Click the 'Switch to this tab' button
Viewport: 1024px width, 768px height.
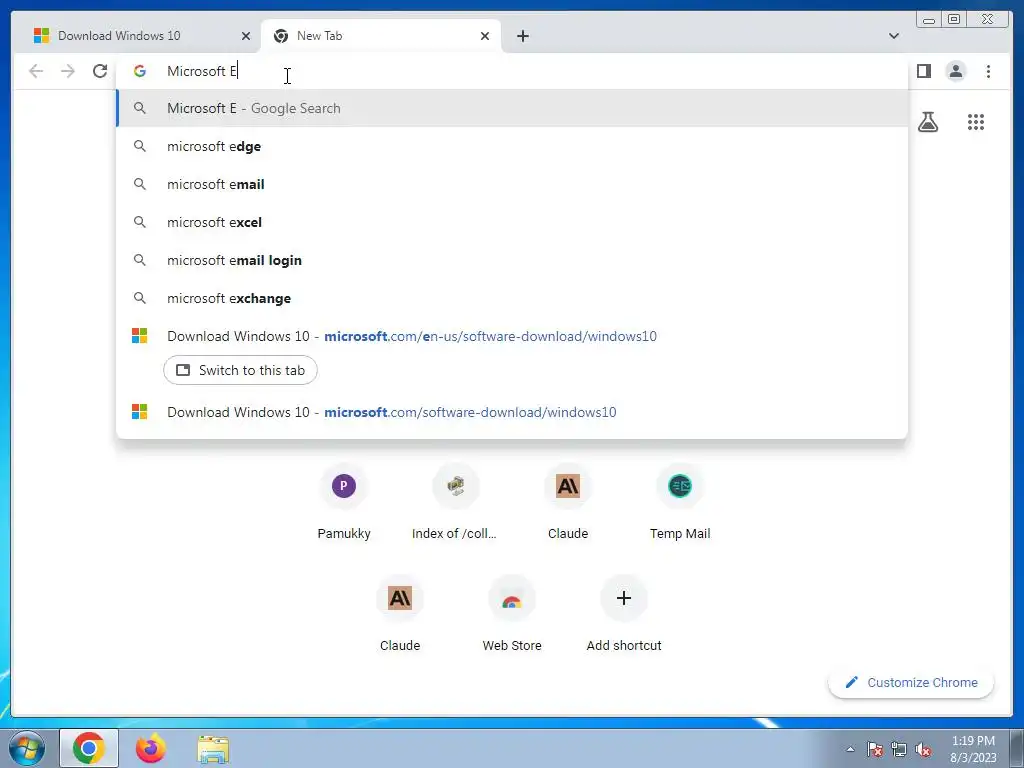point(240,370)
